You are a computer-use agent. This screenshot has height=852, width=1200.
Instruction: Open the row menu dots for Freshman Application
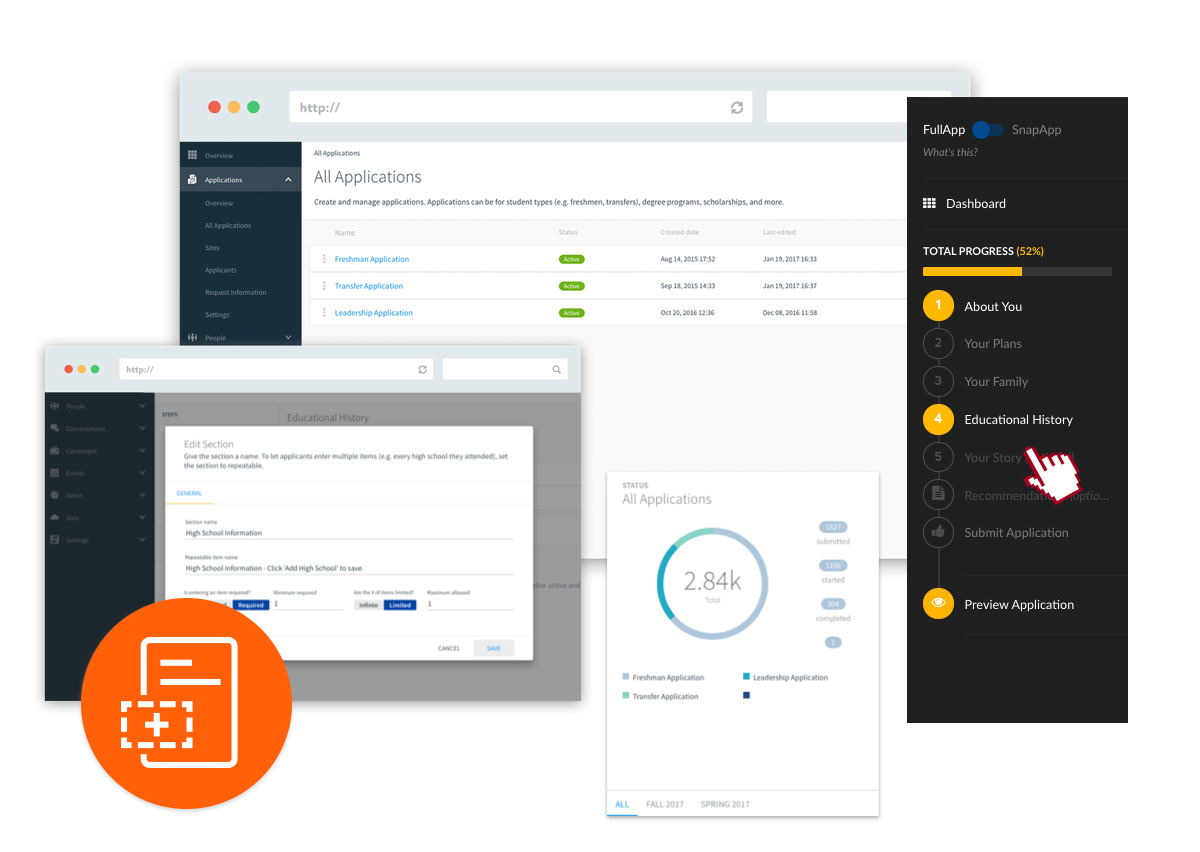(x=324, y=259)
